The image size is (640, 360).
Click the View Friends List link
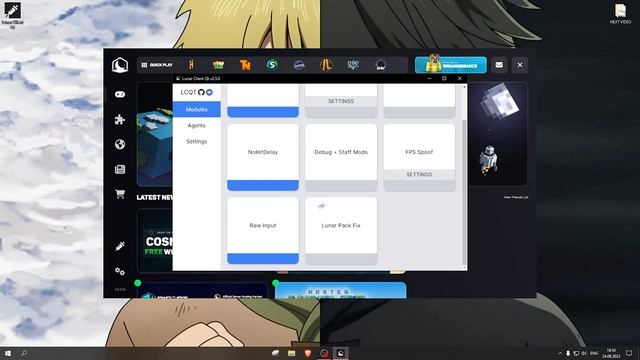coord(516,197)
